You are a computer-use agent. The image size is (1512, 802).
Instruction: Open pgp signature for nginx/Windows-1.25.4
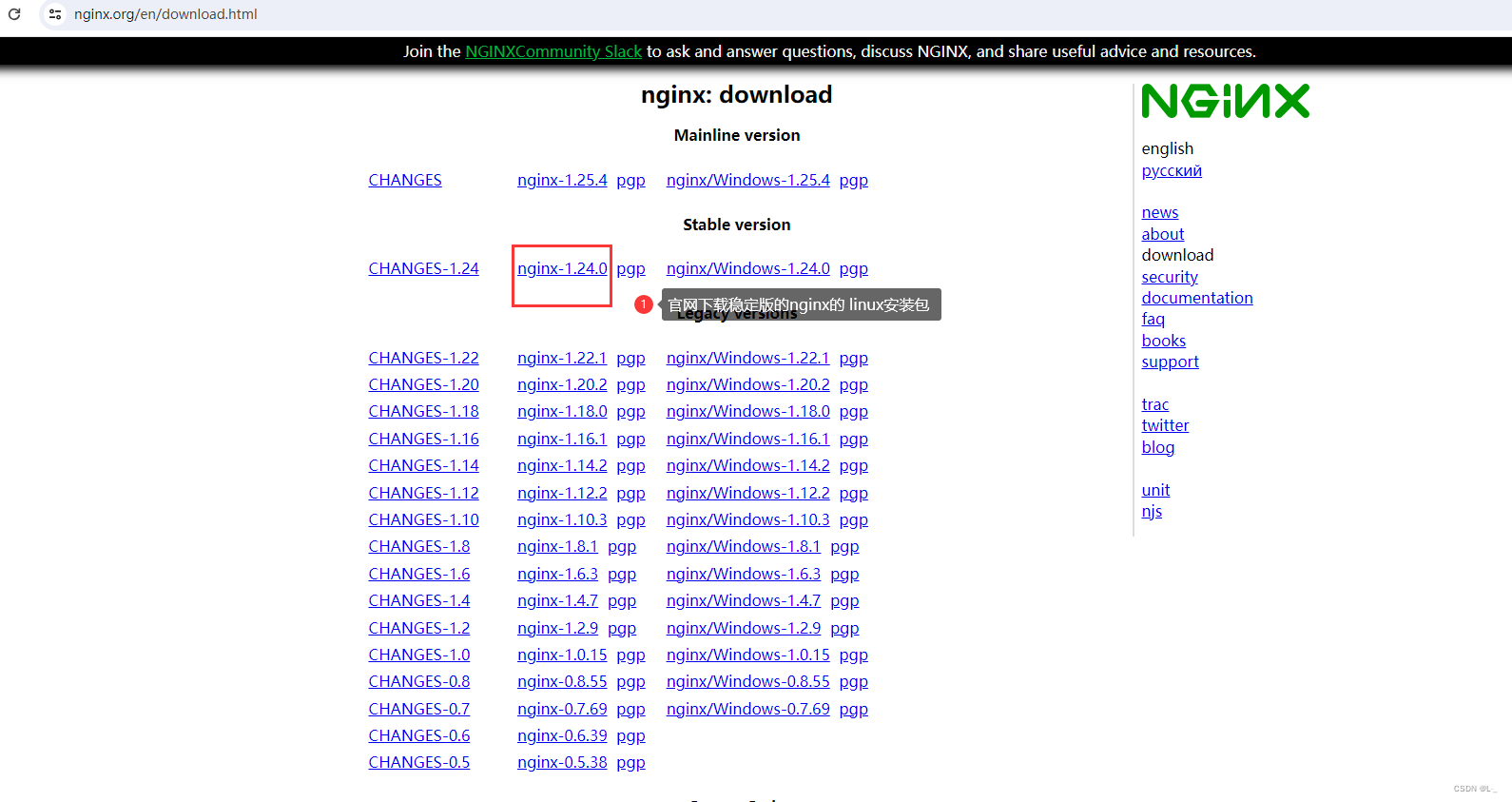coord(854,180)
